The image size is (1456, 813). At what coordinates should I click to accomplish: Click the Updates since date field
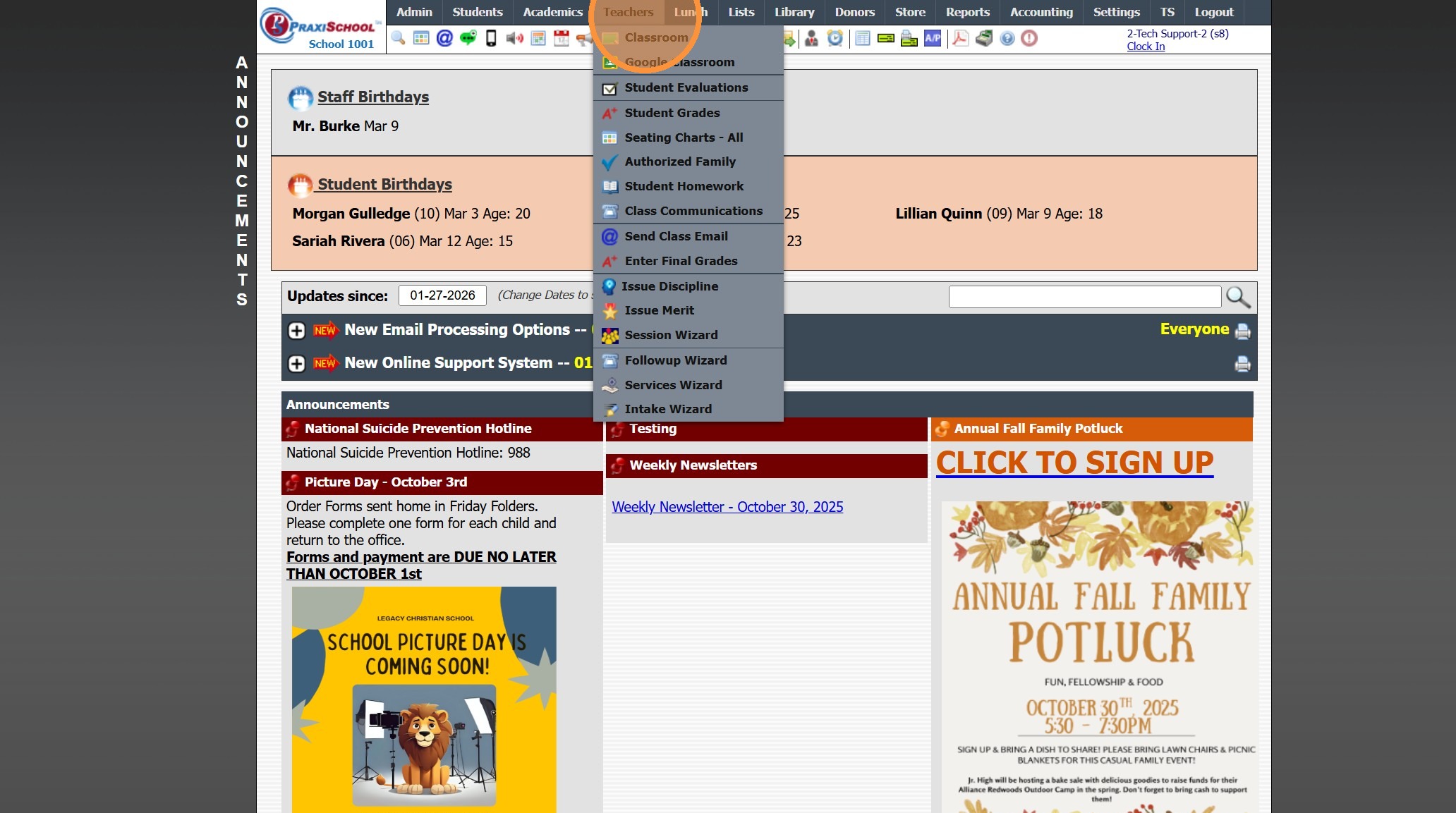(x=442, y=295)
